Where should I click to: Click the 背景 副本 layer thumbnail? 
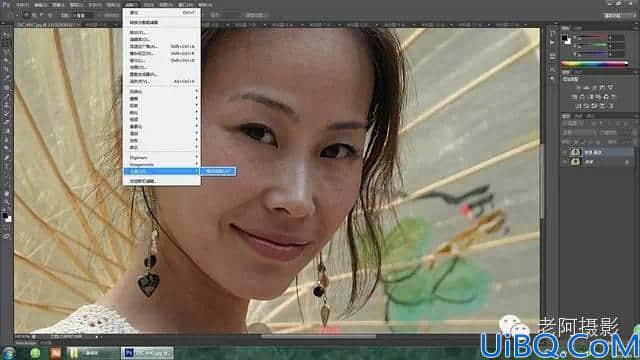575,152
